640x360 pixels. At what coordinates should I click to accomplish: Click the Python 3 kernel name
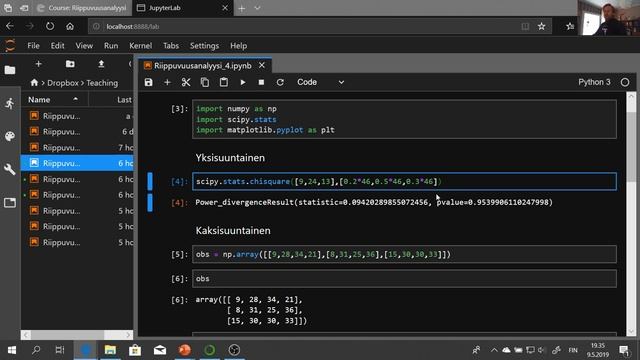pyautogui.click(x=594, y=82)
